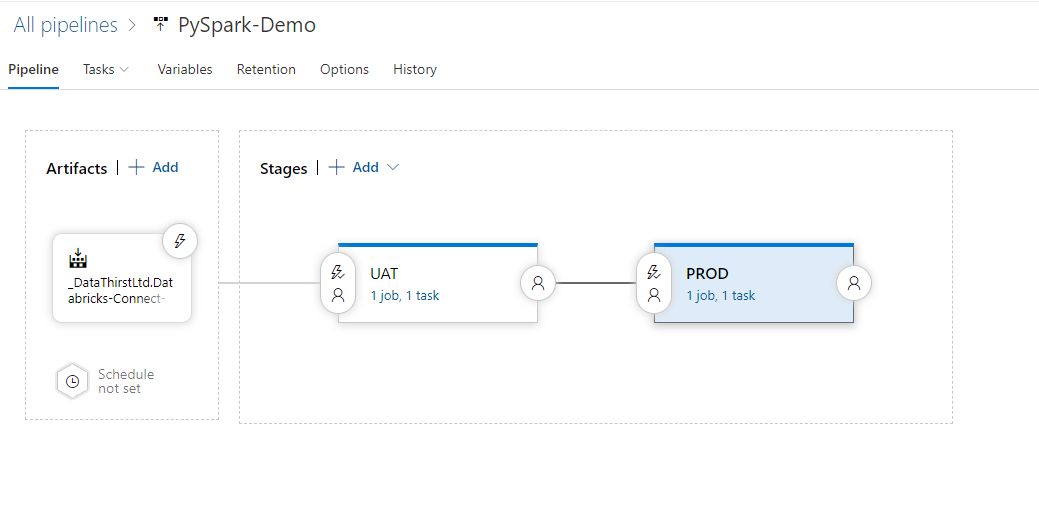Open the scheduled release trigger clock icon

click(x=72, y=382)
